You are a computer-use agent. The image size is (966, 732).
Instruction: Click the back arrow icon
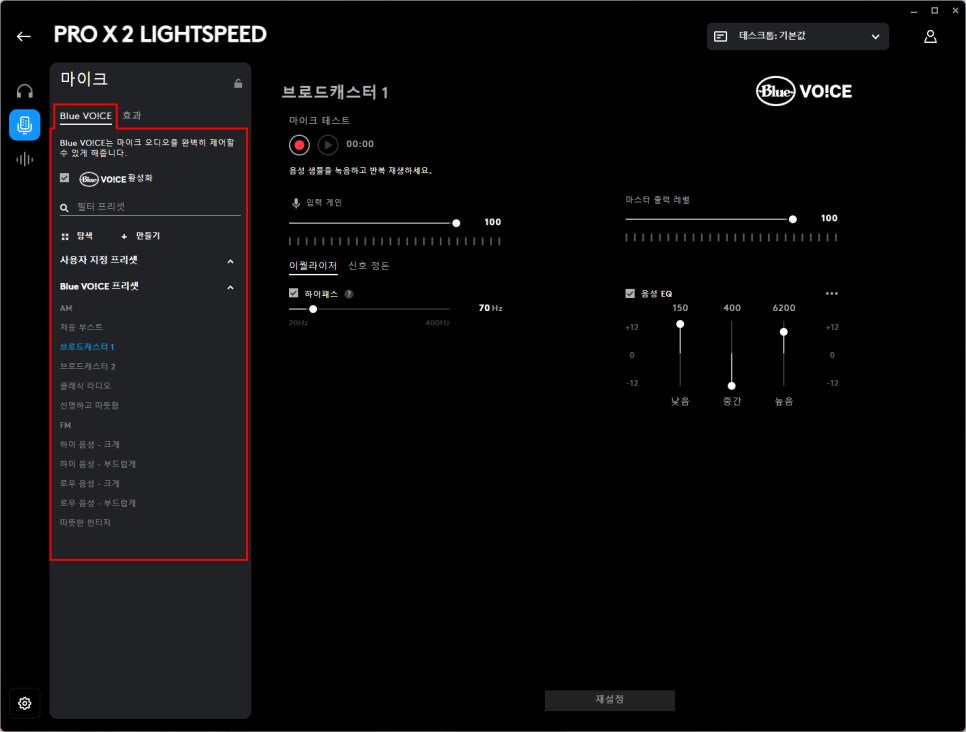coord(24,36)
